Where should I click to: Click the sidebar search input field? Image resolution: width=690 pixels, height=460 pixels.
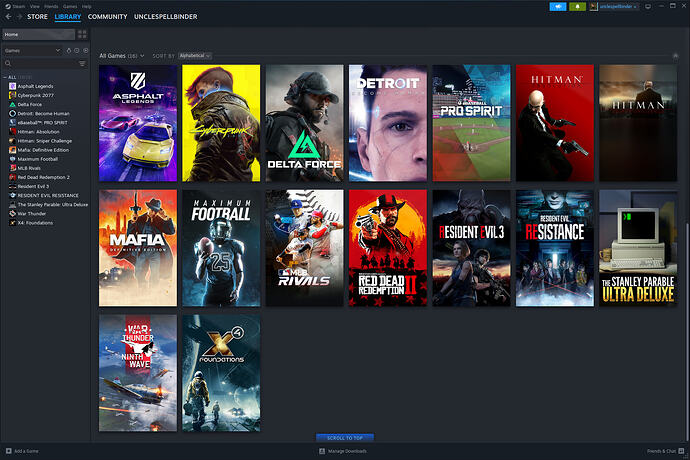44,64
